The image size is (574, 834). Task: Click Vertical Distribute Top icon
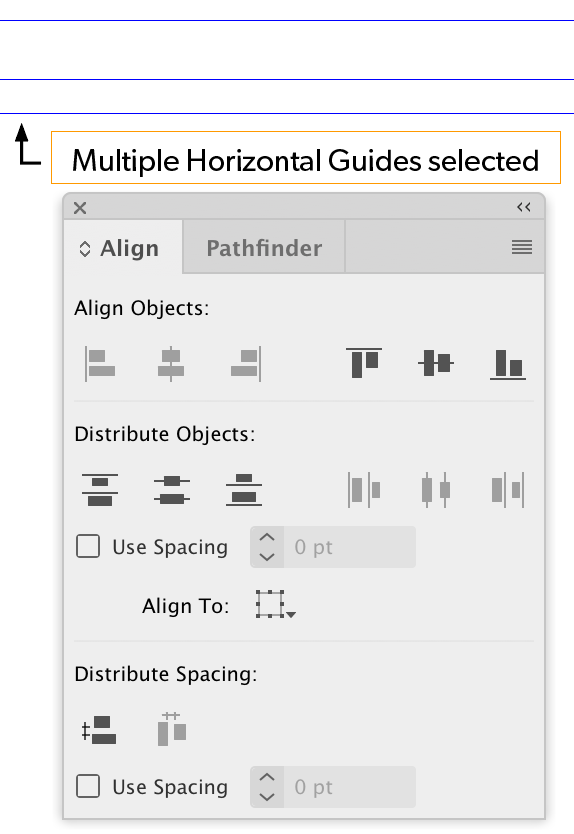pos(100,490)
